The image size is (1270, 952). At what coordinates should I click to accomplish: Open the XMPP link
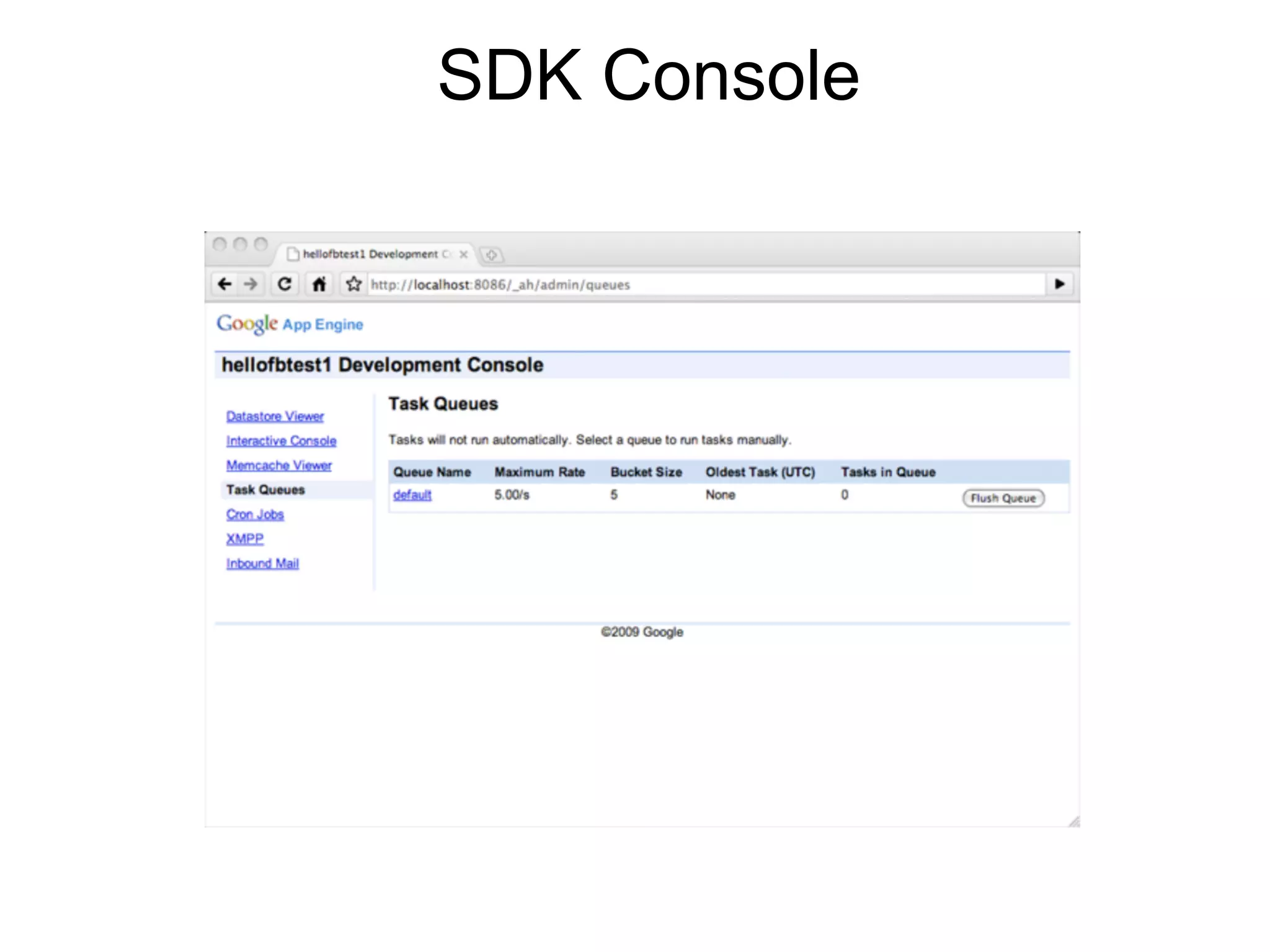coord(244,539)
